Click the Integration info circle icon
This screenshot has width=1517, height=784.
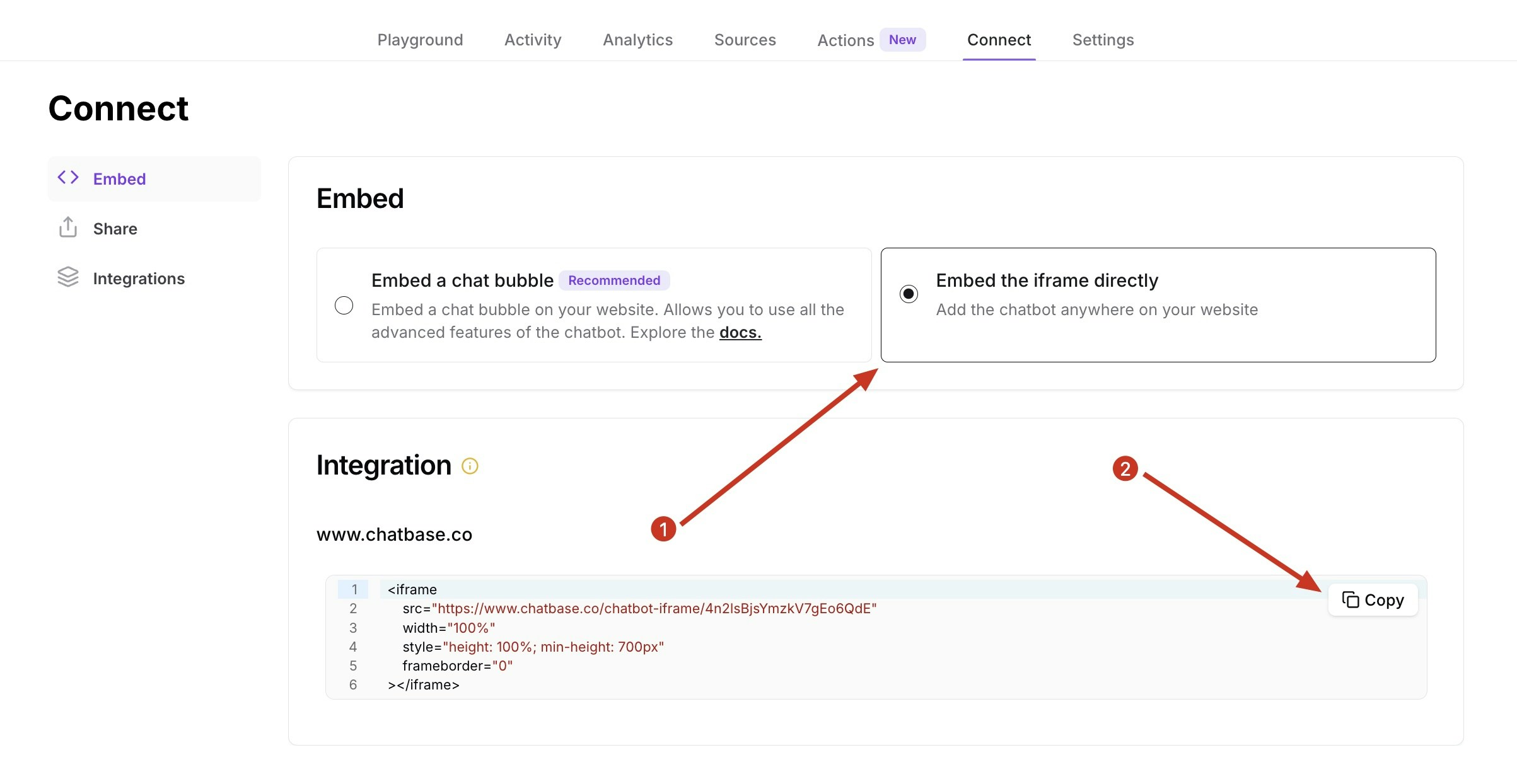pos(470,466)
